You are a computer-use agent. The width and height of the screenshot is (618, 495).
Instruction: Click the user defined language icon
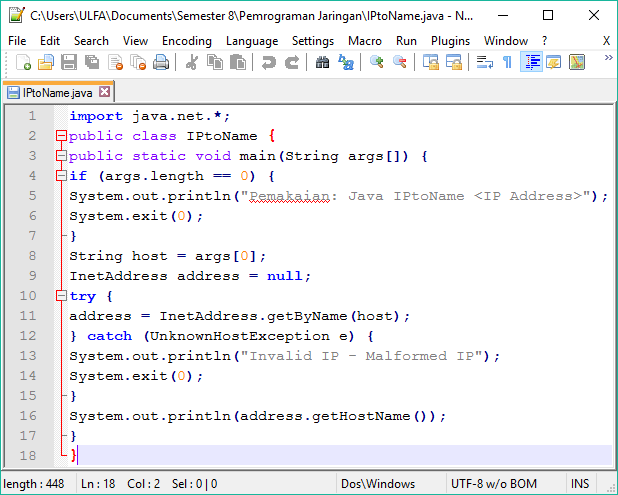click(x=554, y=62)
